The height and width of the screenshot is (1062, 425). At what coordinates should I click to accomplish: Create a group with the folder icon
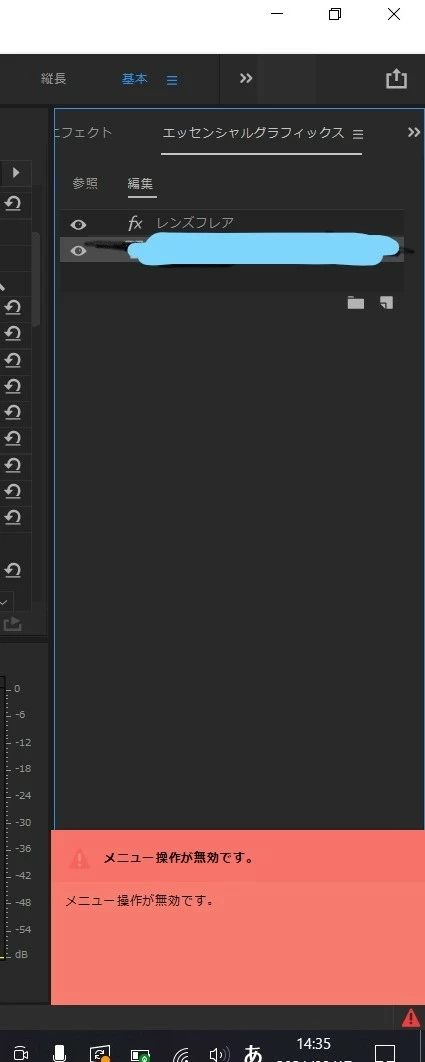click(356, 303)
